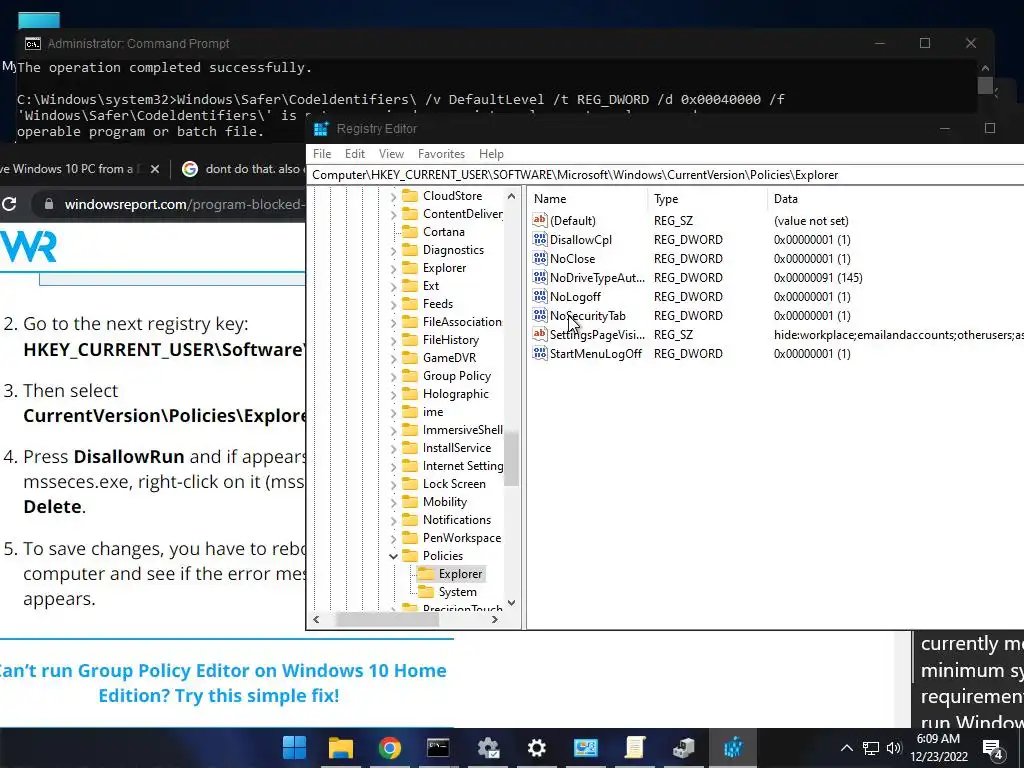Reload the windowsreport.com page in Chrome

(9, 204)
